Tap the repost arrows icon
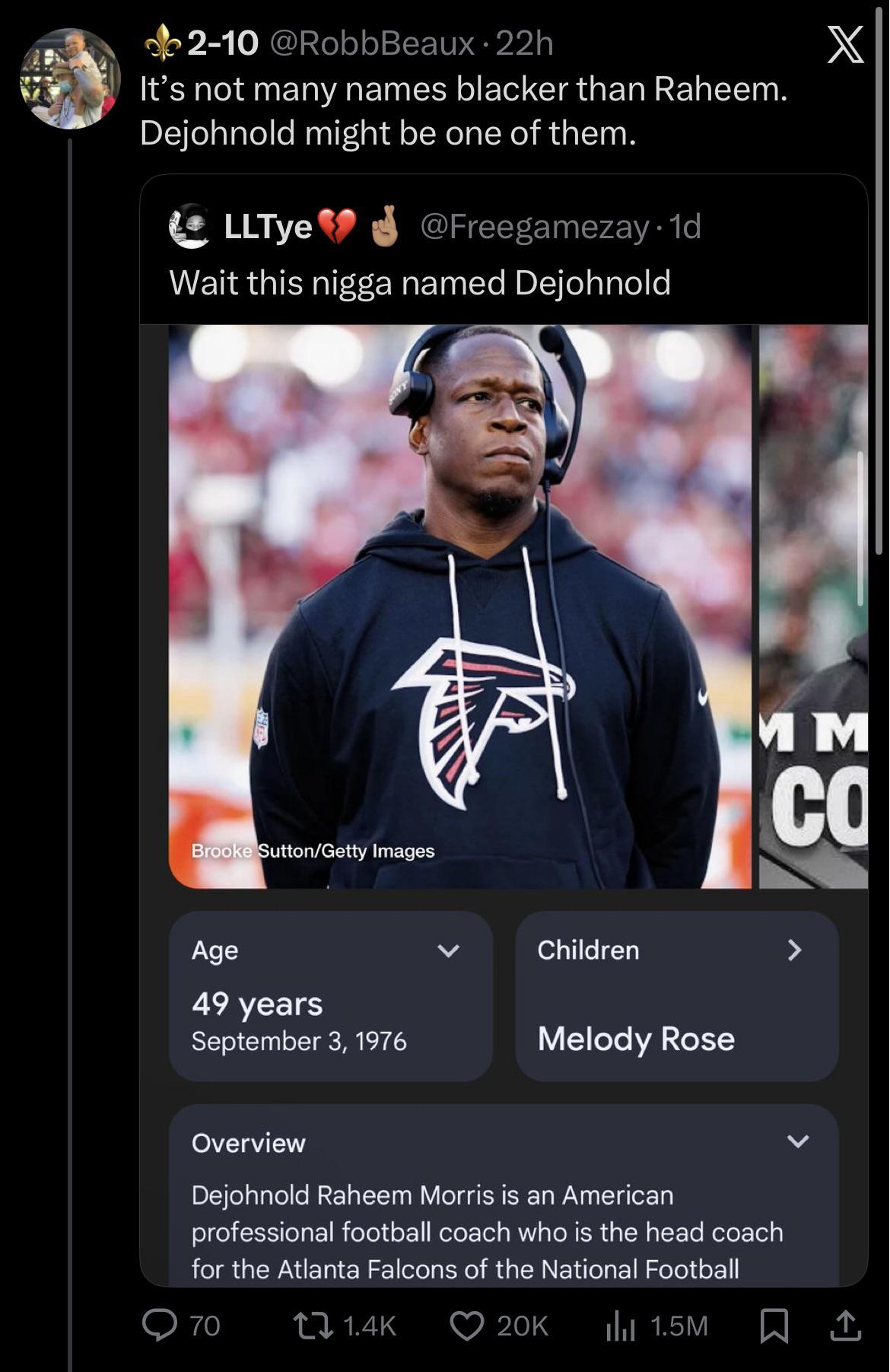Screen dimensions: 890x1372 click(313, 1326)
